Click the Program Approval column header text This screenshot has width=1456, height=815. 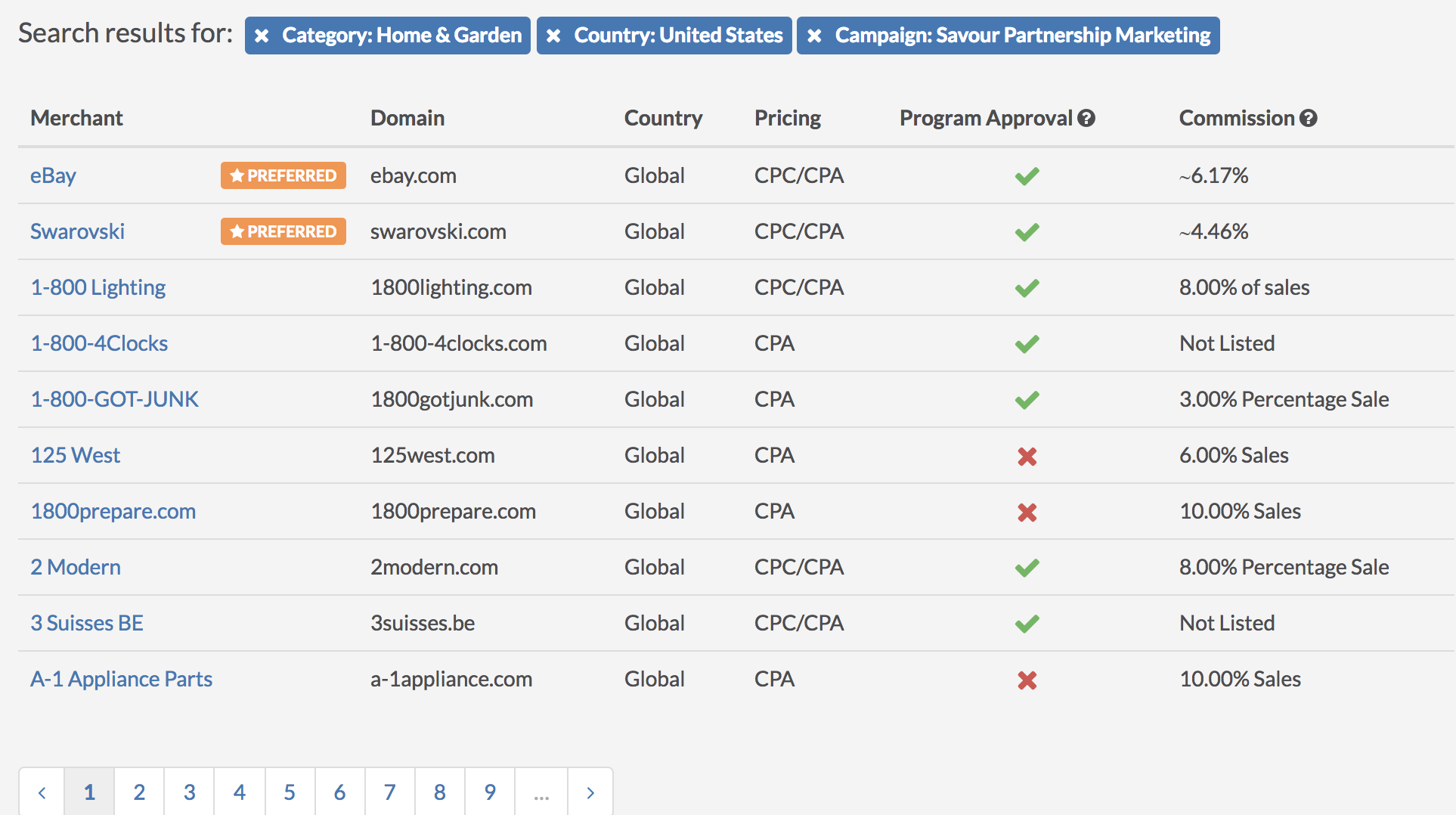pyautogui.click(x=986, y=118)
